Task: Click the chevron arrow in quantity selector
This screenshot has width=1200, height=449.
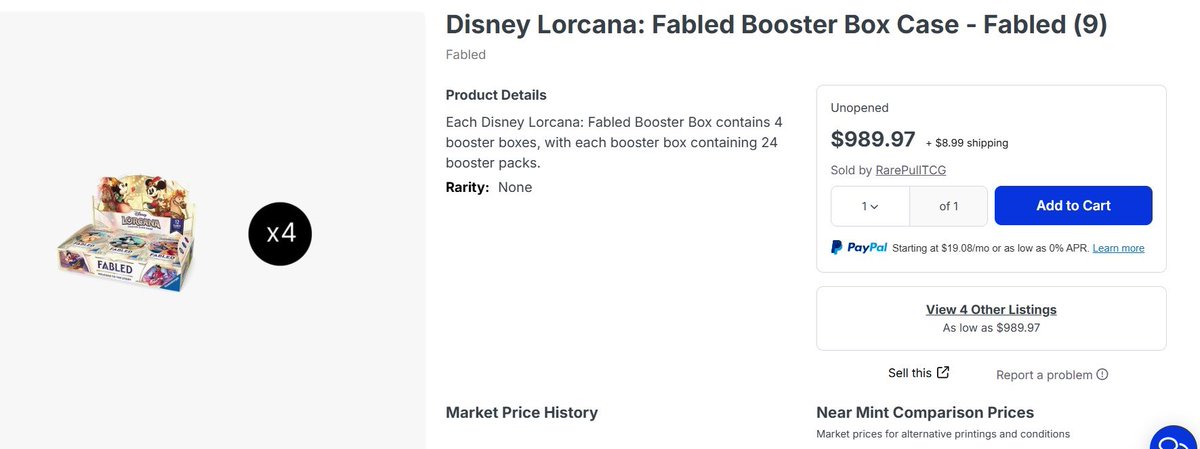Action: pyautogui.click(x=875, y=207)
